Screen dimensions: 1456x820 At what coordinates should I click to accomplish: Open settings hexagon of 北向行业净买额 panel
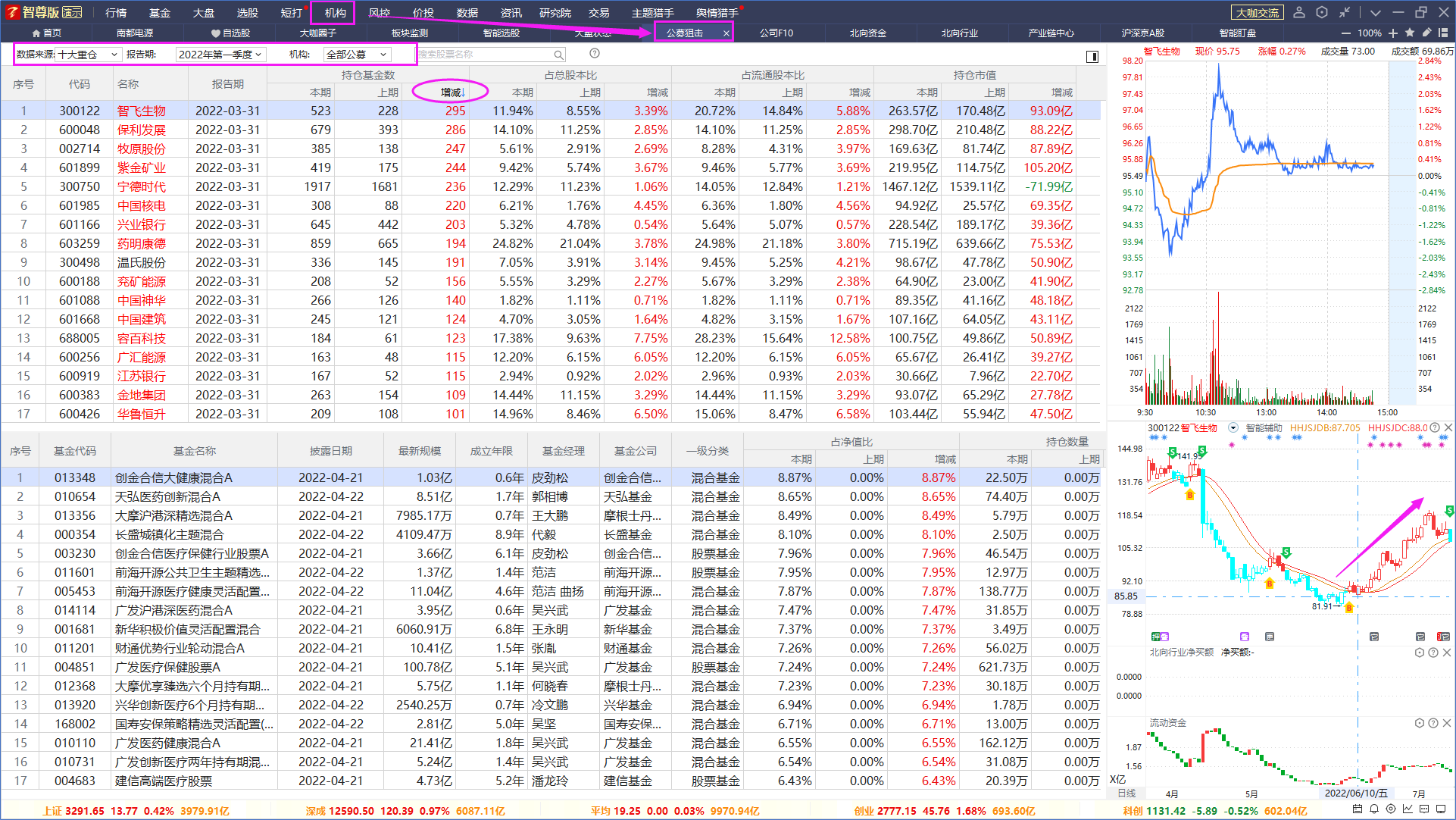(x=1420, y=653)
